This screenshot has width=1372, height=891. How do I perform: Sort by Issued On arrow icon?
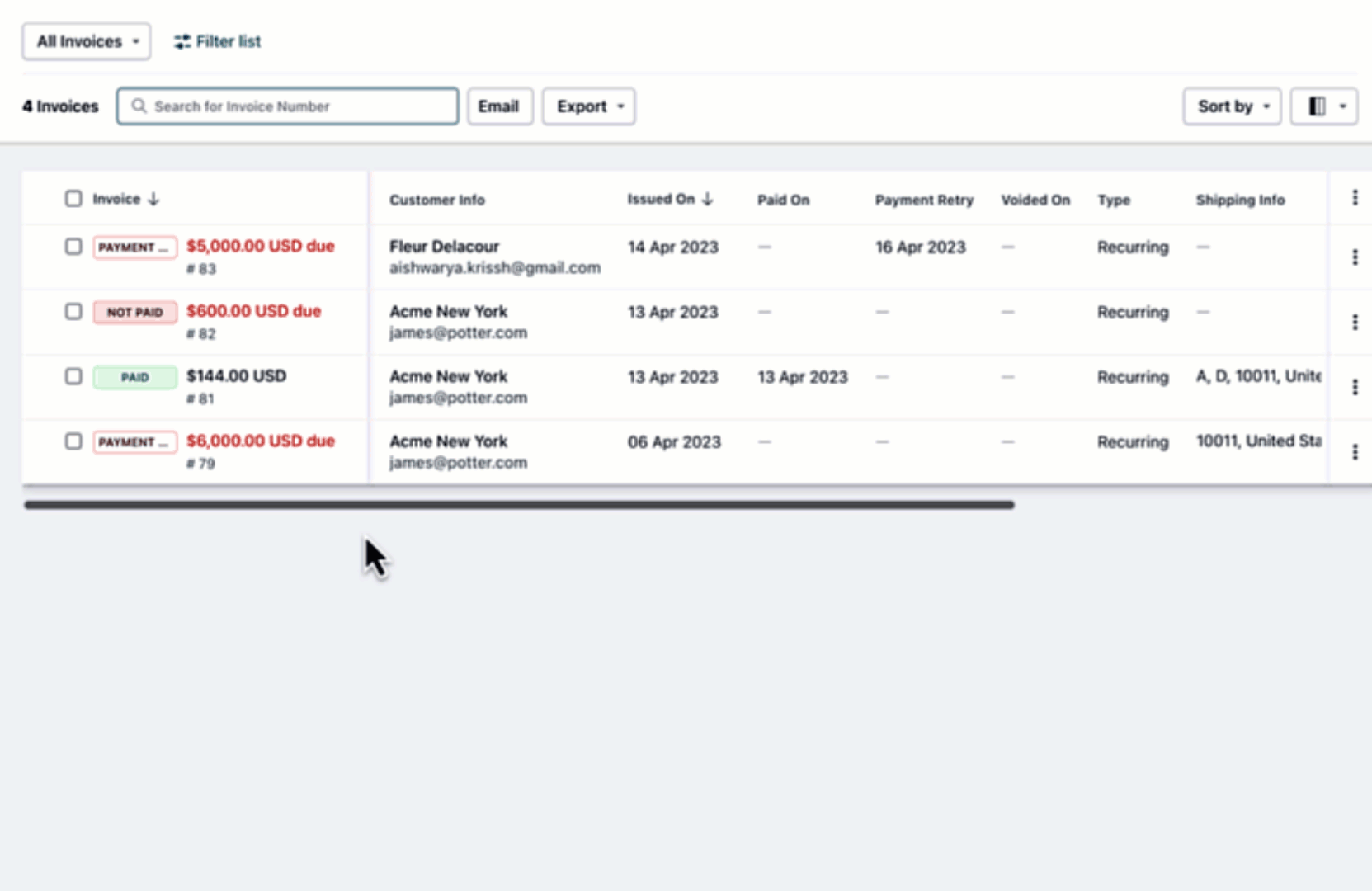pos(707,199)
